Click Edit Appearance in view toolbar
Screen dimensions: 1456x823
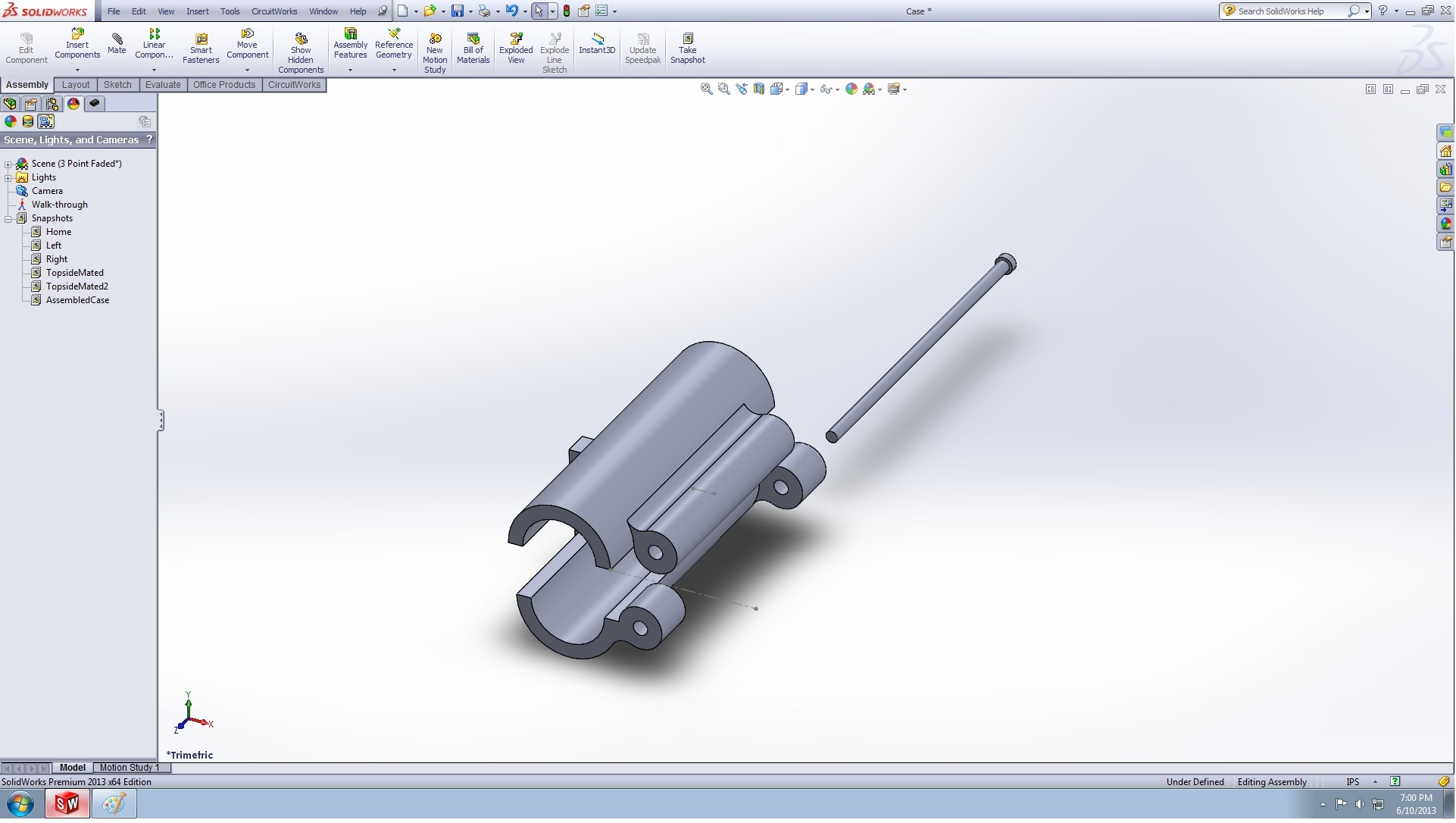(851, 89)
